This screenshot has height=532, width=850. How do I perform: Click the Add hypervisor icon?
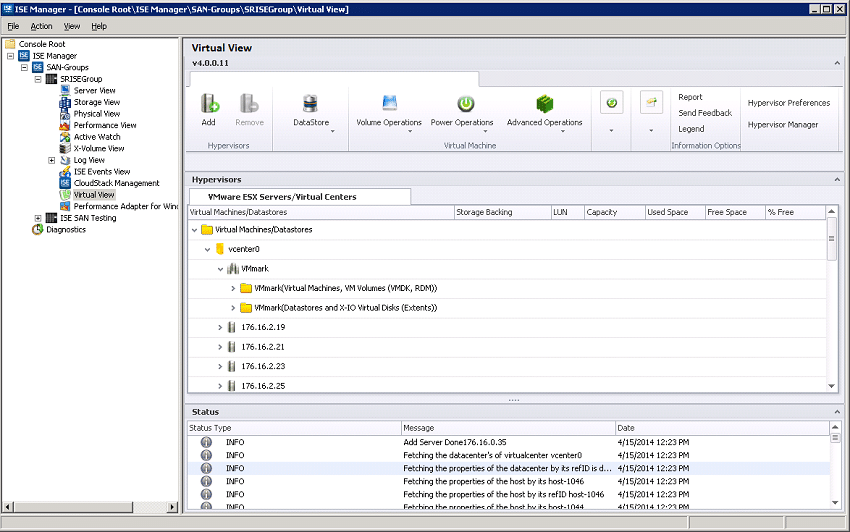tap(209, 103)
